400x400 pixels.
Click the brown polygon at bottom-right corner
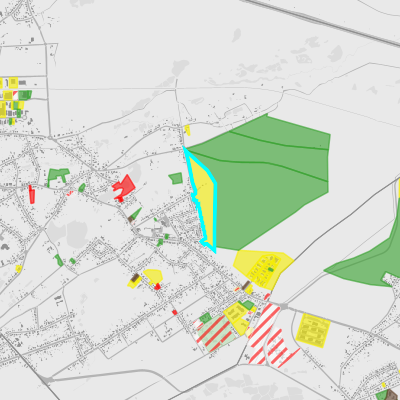click(392, 395)
